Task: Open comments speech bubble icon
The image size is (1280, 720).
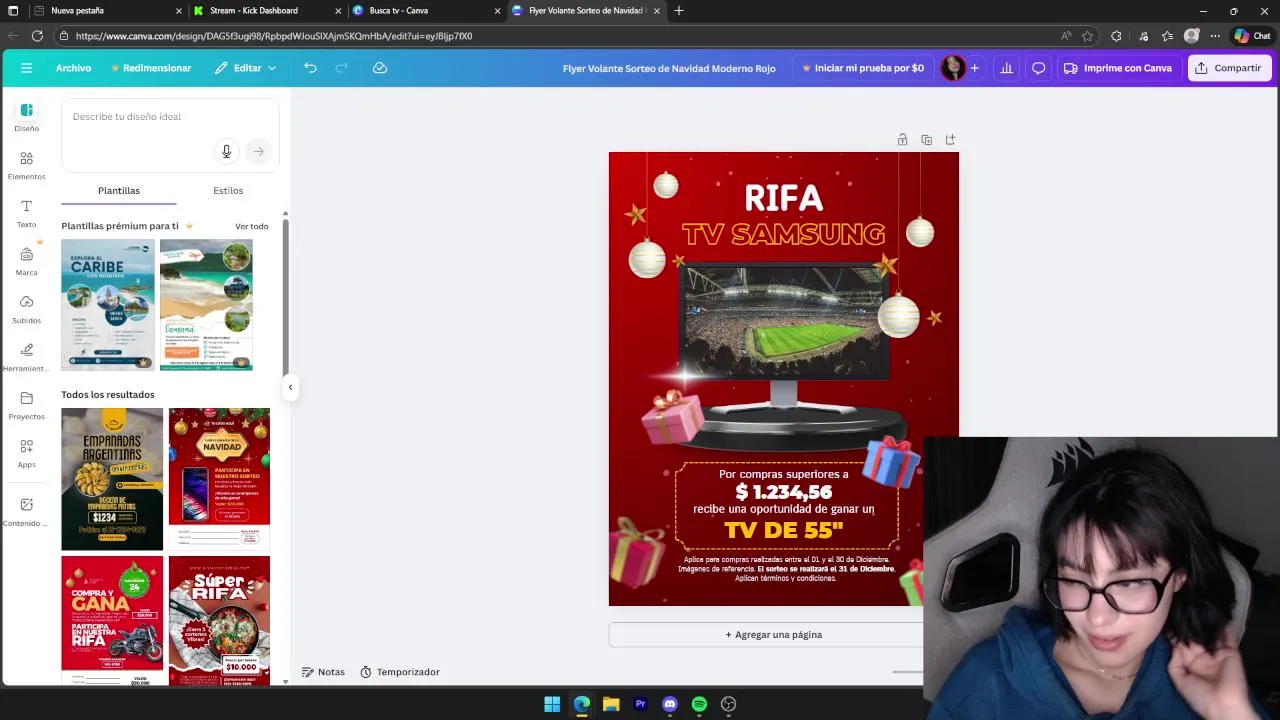Action: pyautogui.click(x=1038, y=68)
